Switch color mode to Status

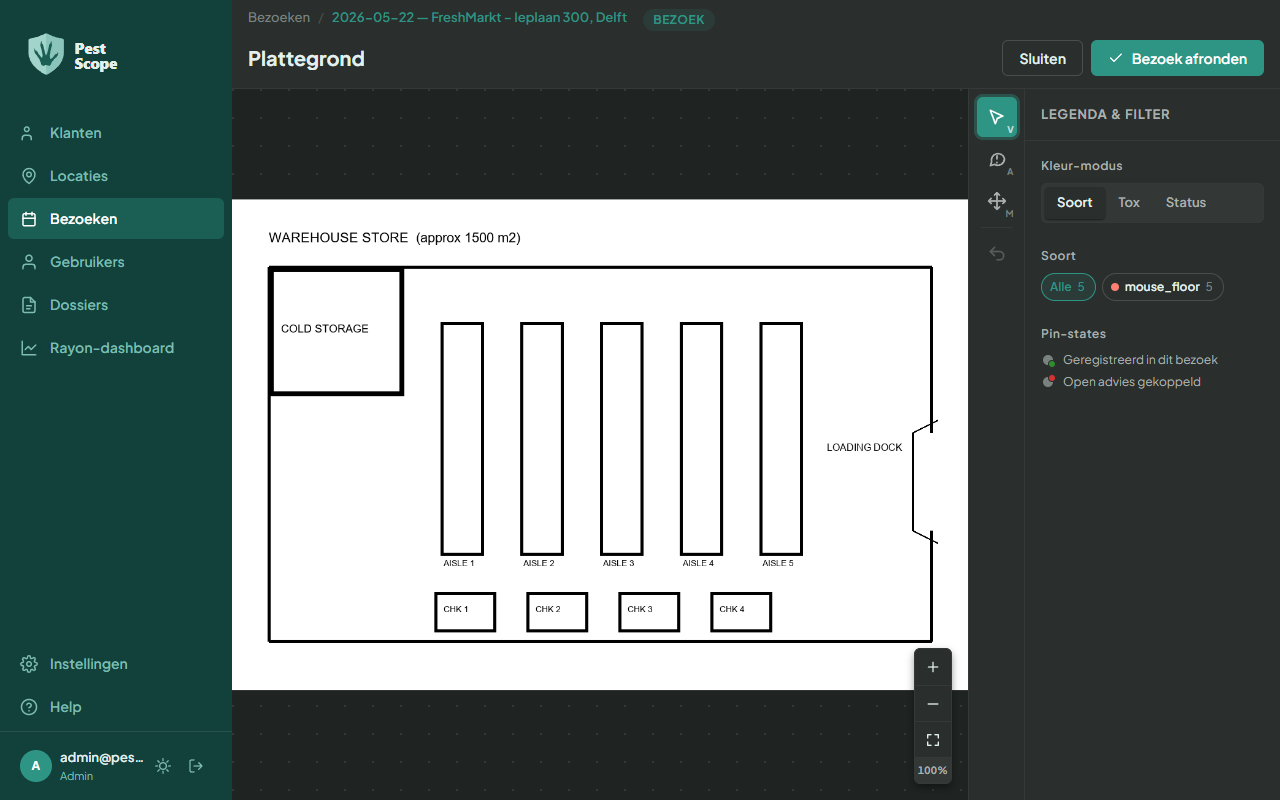(1186, 202)
